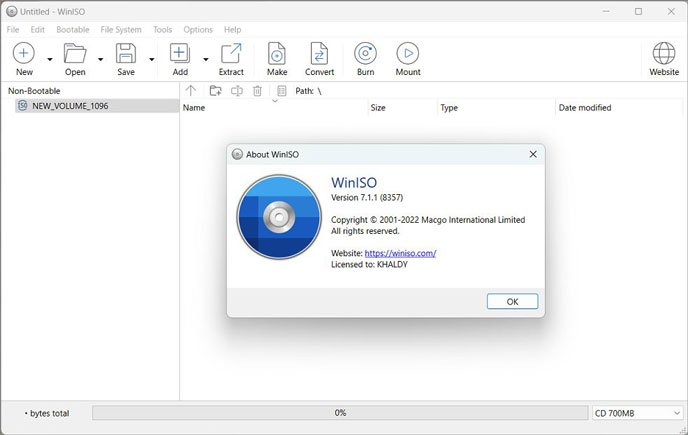Click the Convert toolbar icon

[319, 54]
